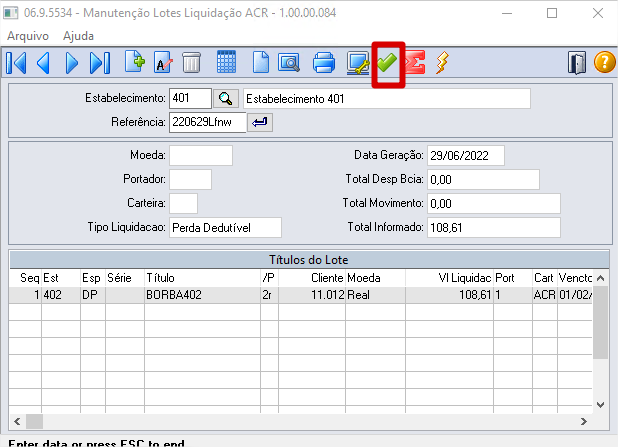Viewport: 618px width, 447px height.
Task: Click the lightning bolt icon
Action: (442, 63)
